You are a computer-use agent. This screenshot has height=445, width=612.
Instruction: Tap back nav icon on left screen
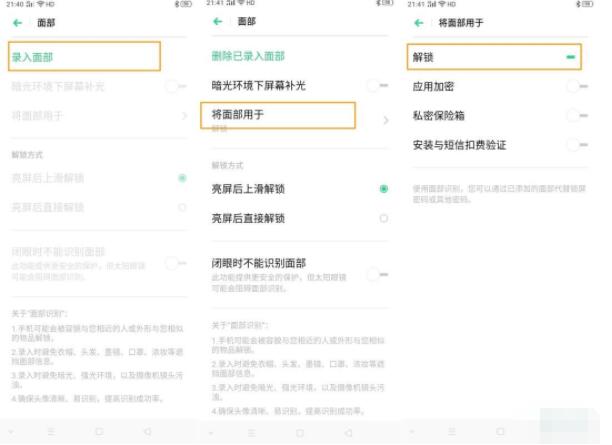click(147, 432)
